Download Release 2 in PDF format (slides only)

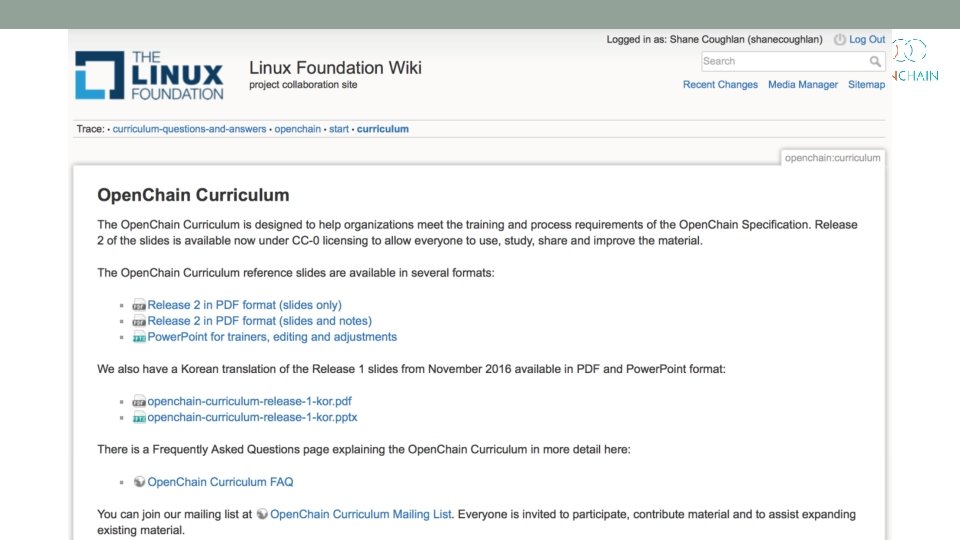coord(244,305)
